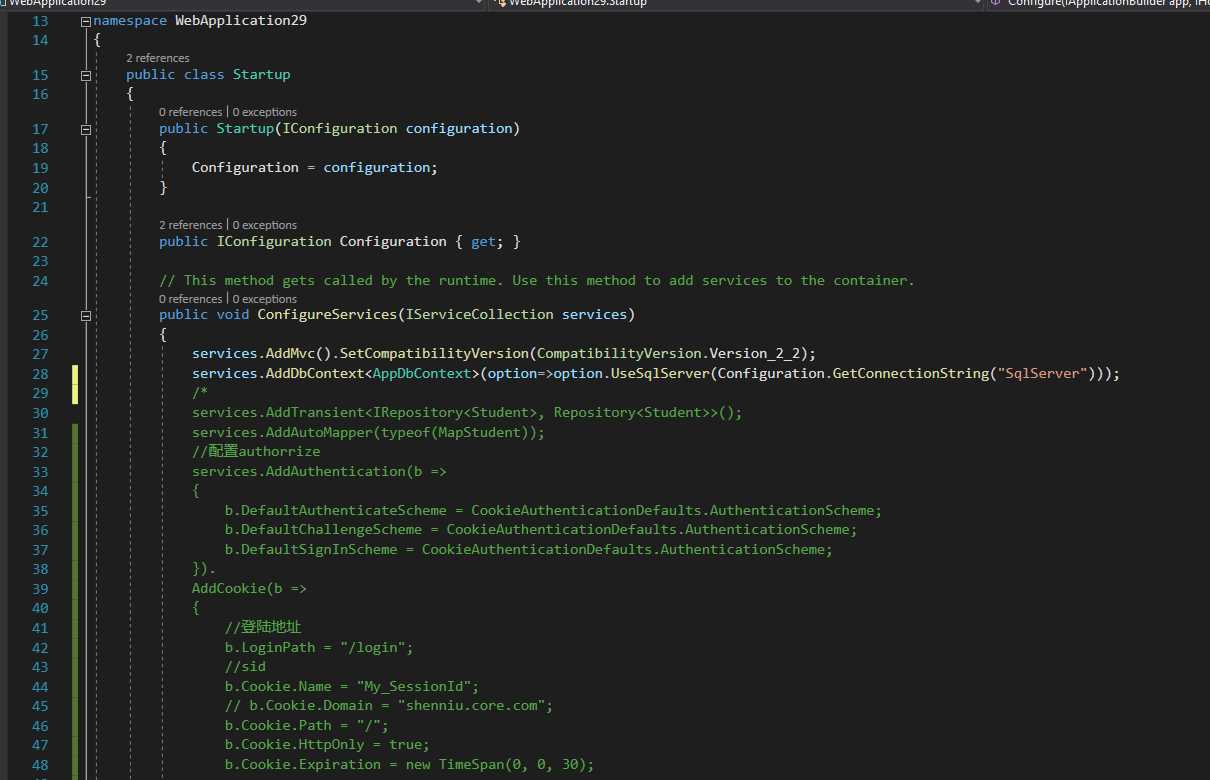Open '0 exceptions' above Startup constructor
The height and width of the screenshot is (780, 1210).
pyautogui.click(x=265, y=112)
